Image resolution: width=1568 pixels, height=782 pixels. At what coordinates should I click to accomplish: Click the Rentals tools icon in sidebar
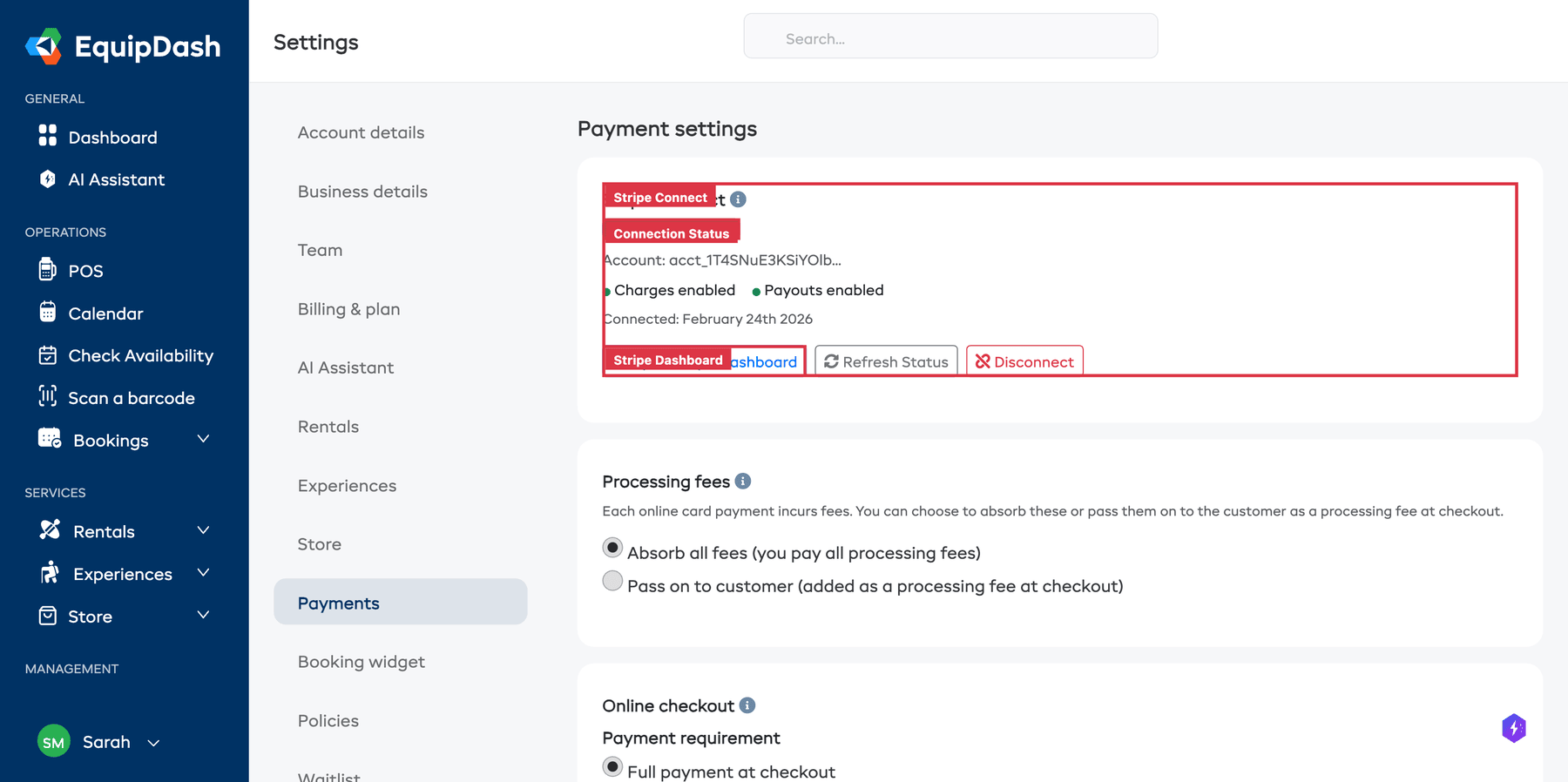(x=50, y=529)
